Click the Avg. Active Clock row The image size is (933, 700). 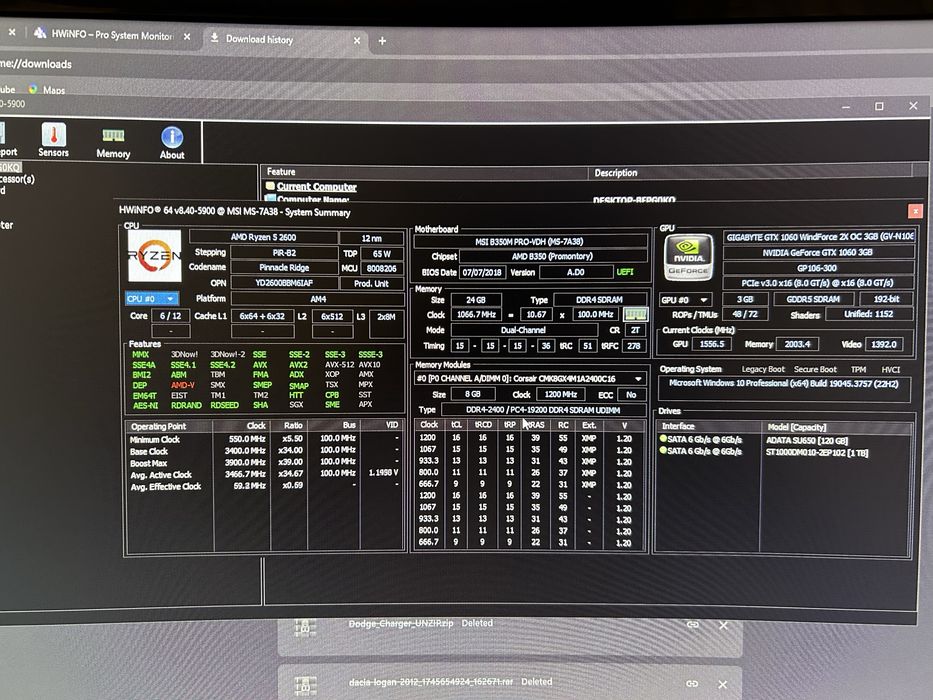click(x=265, y=474)
